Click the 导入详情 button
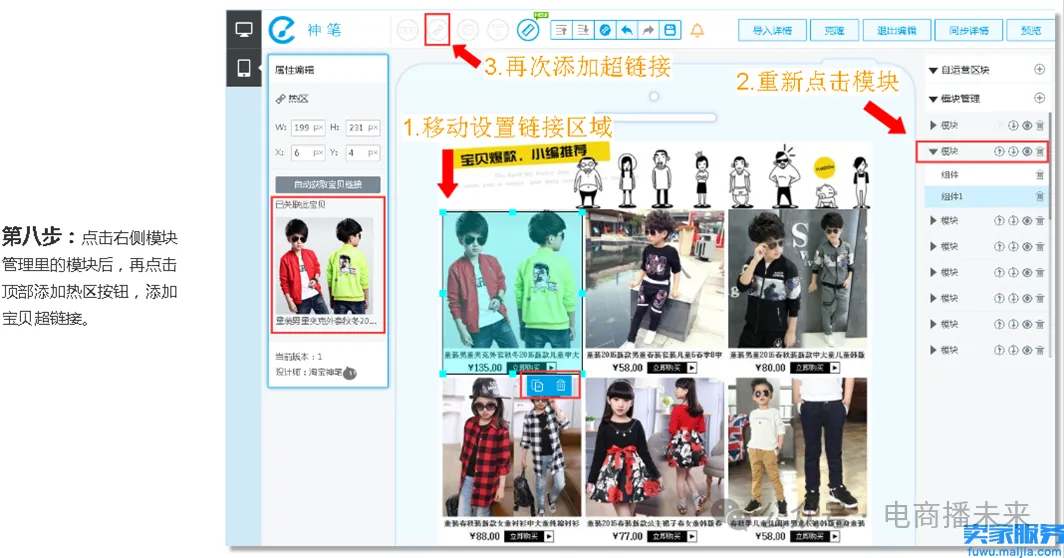The width and height of the screenshot is (1064, 558). 771,30
